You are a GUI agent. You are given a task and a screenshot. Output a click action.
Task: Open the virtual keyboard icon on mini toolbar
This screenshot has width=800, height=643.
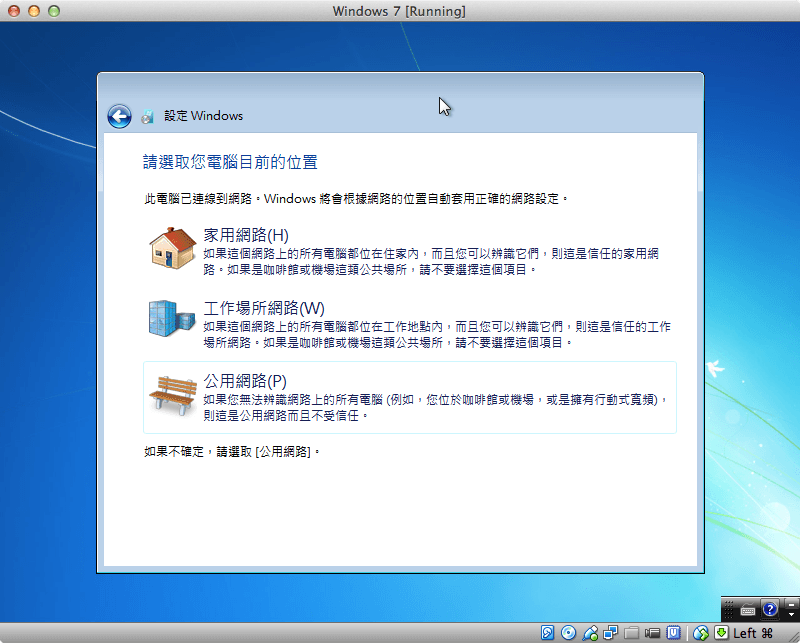[748, 611]
